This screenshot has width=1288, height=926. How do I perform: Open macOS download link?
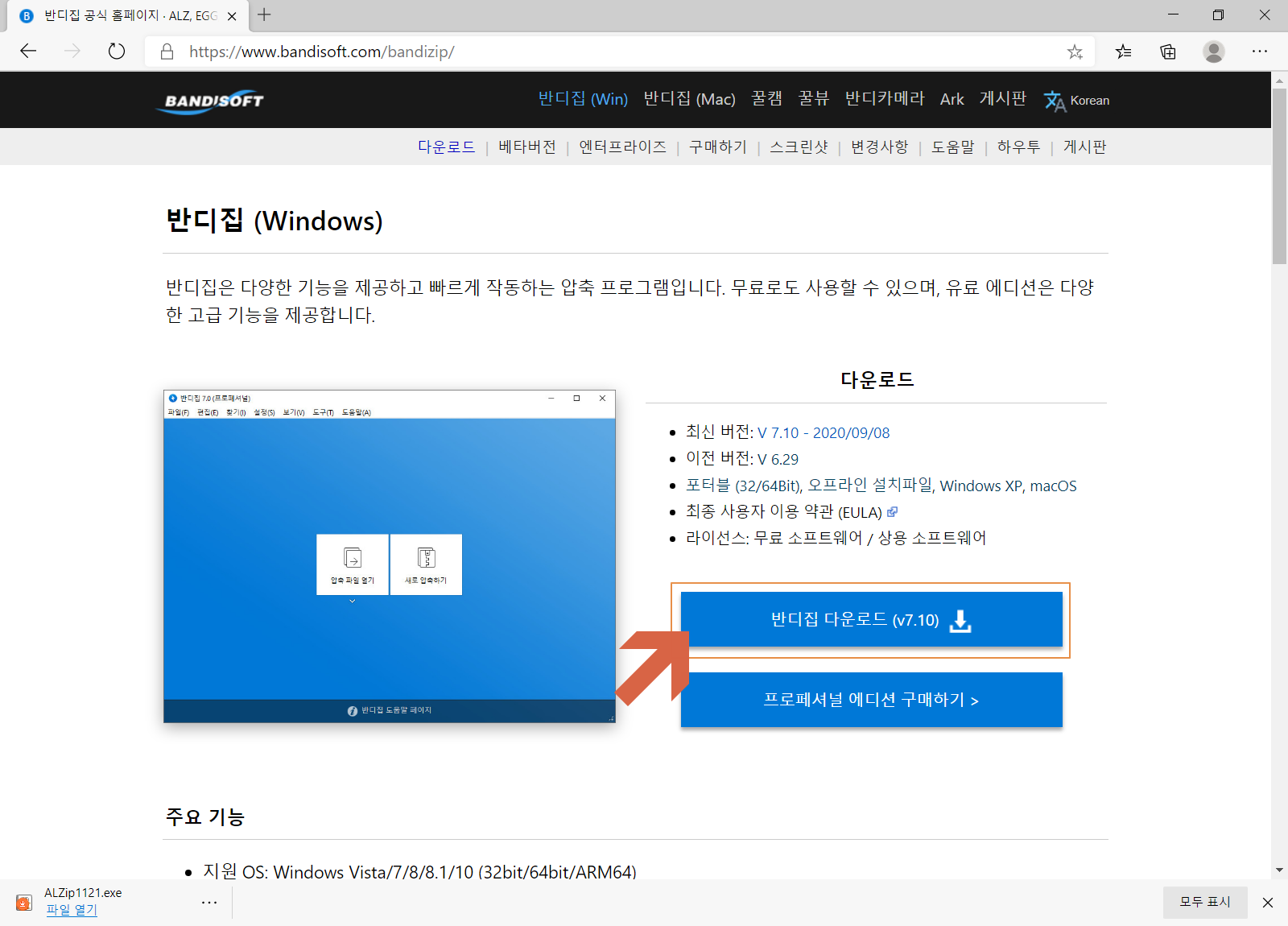click(x=1054, y=486)
